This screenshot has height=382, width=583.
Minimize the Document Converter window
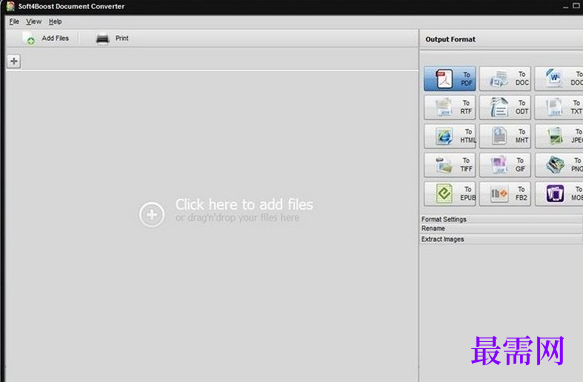tap(566, 7)
